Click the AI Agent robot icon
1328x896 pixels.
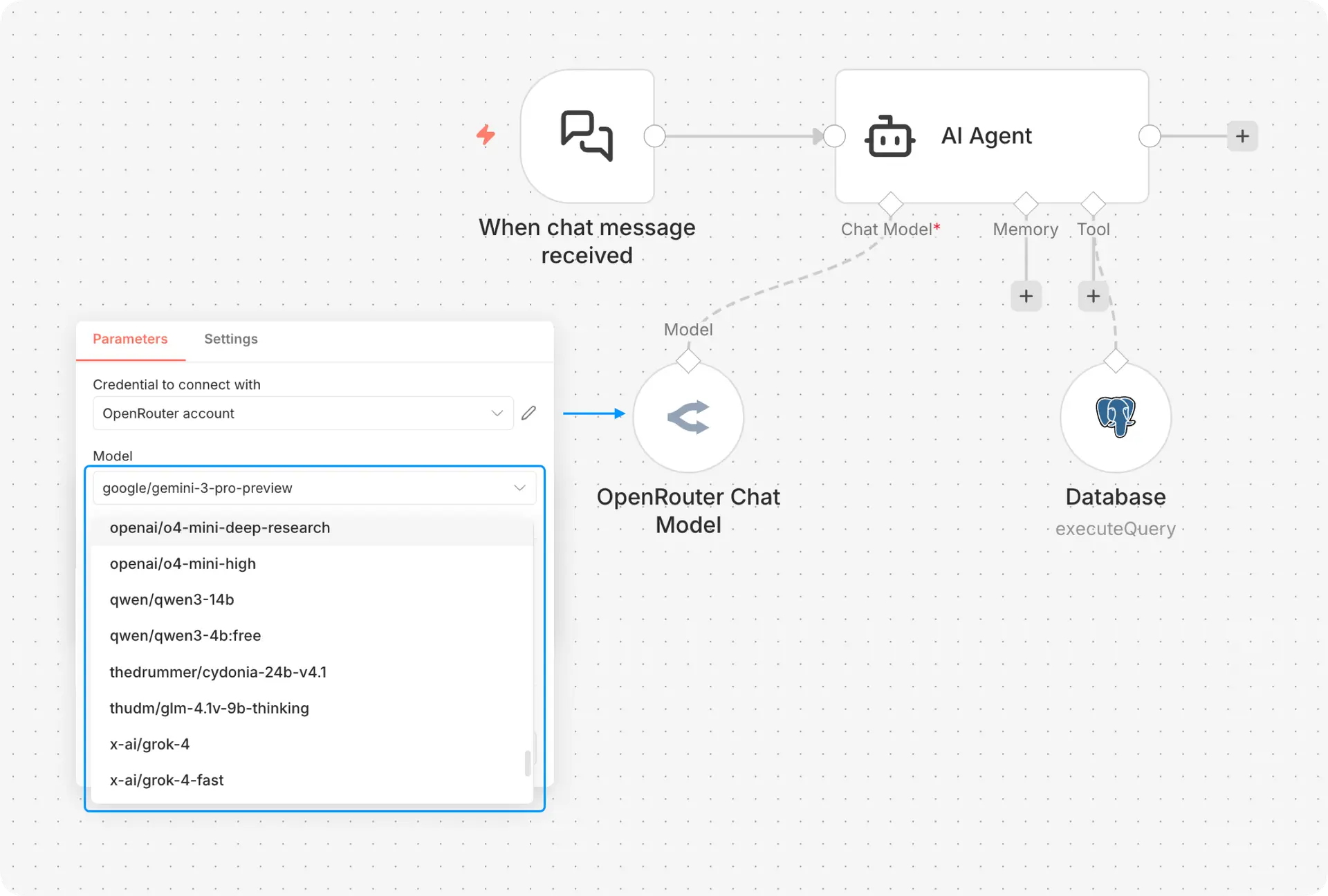[x=889, y=136]
